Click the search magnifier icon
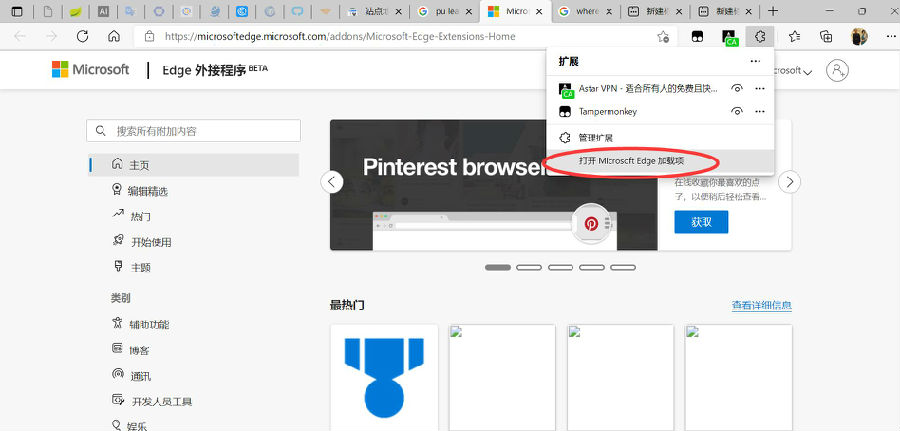Viewport: 900px width, 431px height. 101,131
